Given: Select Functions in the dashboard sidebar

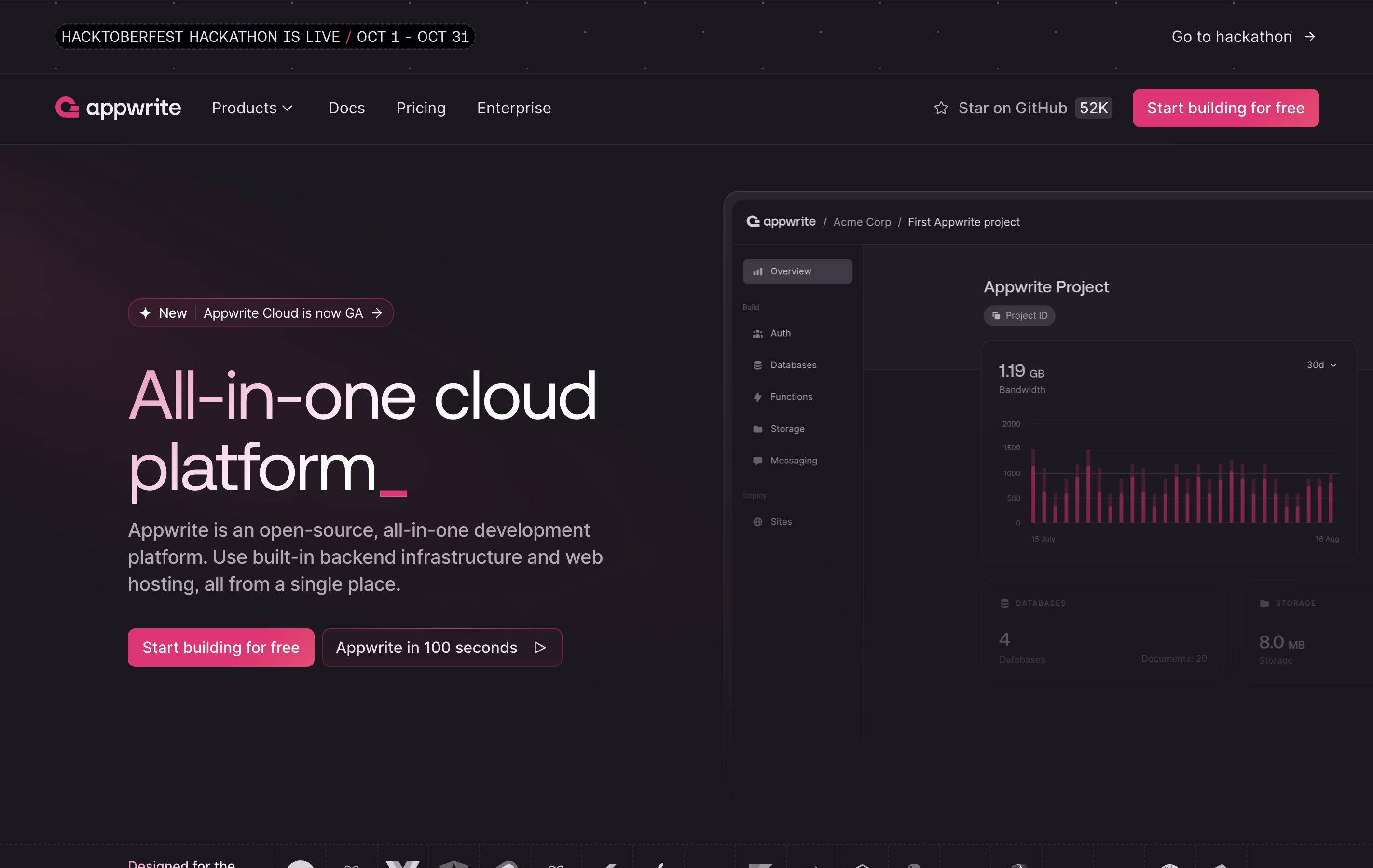Looking at the screenshot, I should 797,397.
